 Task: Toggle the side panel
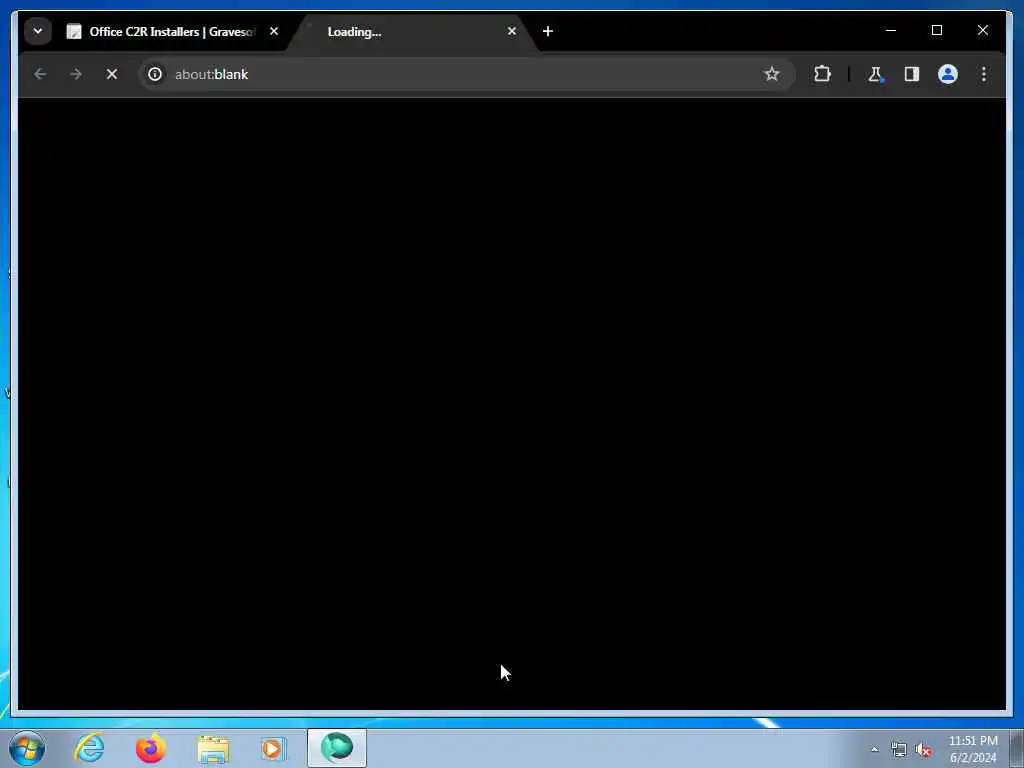click(x=912, y=74)
